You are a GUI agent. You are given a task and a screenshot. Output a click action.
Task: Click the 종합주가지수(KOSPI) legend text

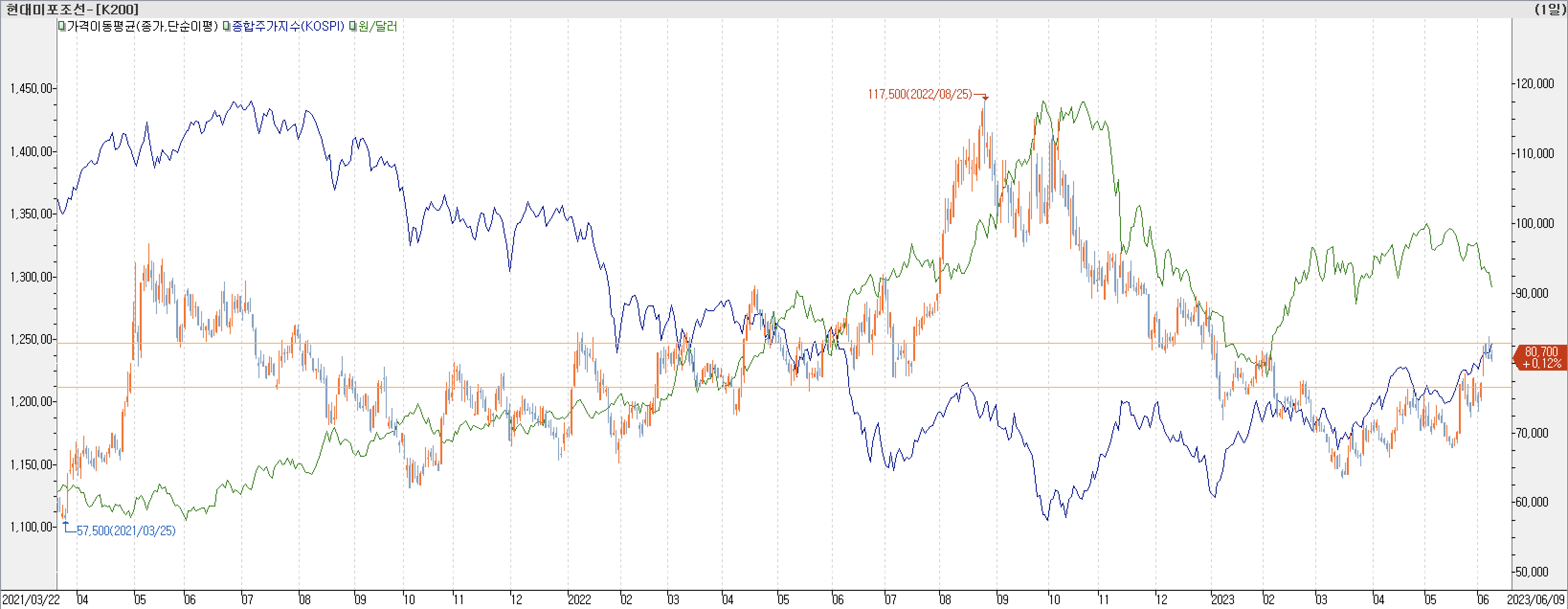pyautogui.click(x=288, y=26)
